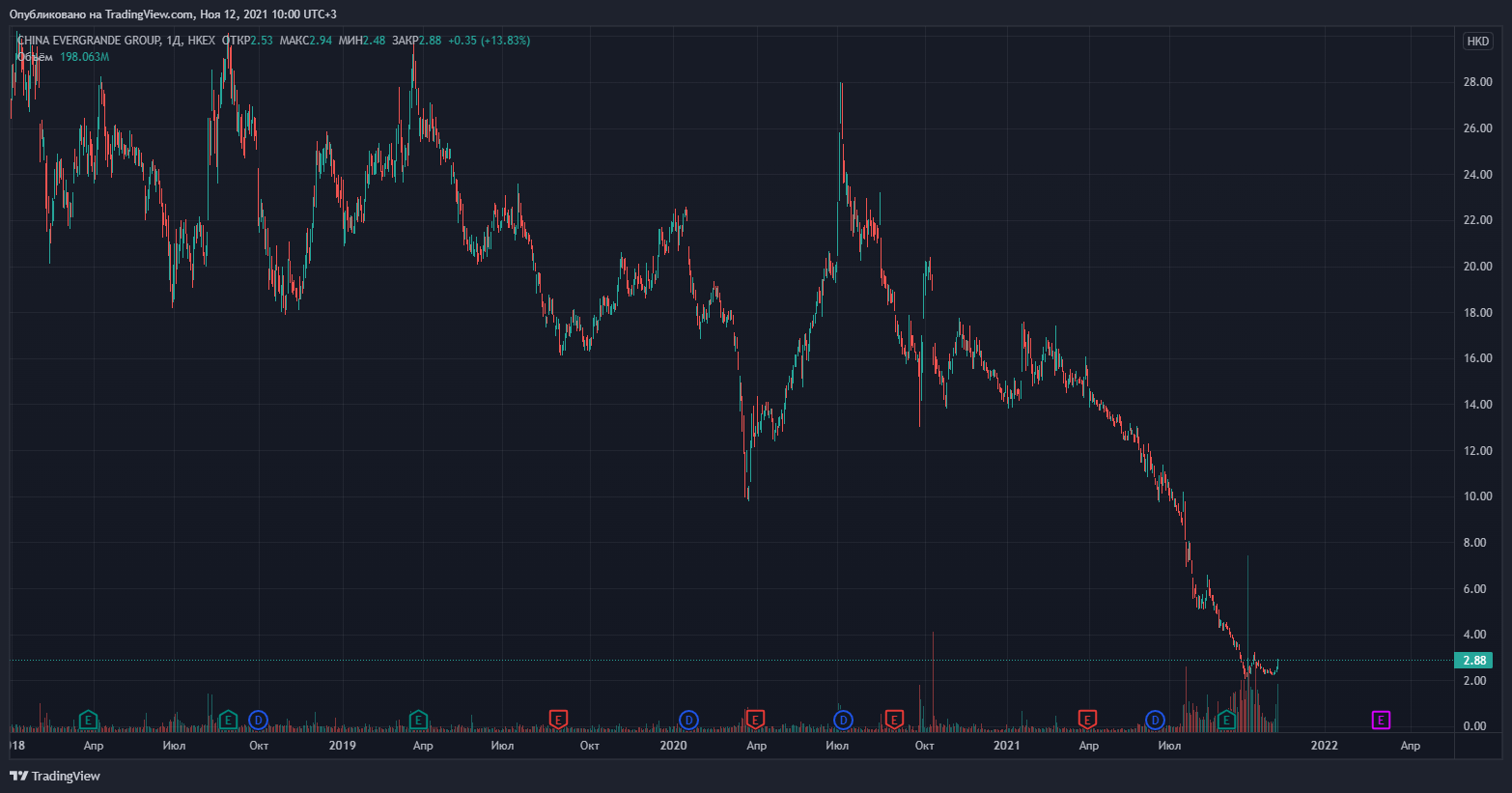The width and height of the screenshot is (1512, 793).
Task: Click the Объём 198.063M volume legend
Action: point(64,57)
